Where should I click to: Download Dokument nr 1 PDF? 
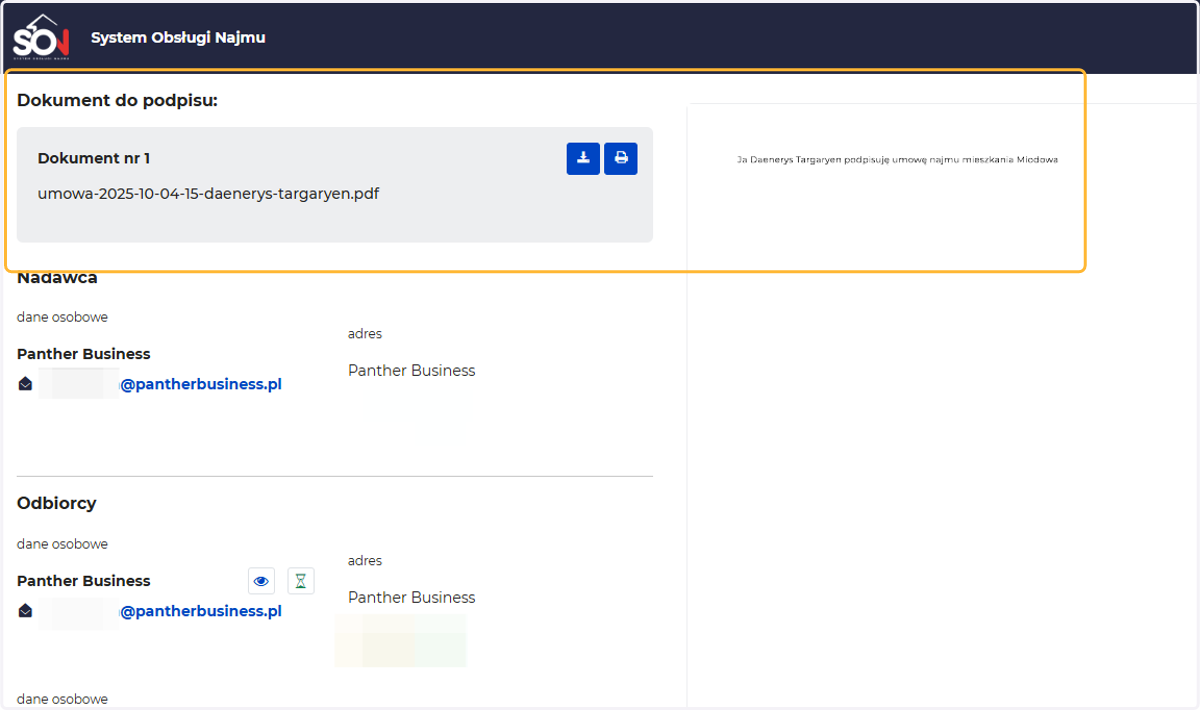pyautogui.click(x=583, y=158)
